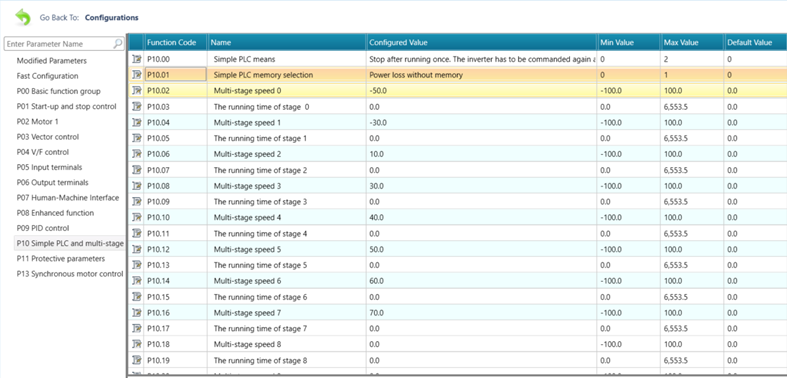Click the edit icon for row P10.10
The image size is (787, 378).
pyautogui.click(x=137, y=217)
